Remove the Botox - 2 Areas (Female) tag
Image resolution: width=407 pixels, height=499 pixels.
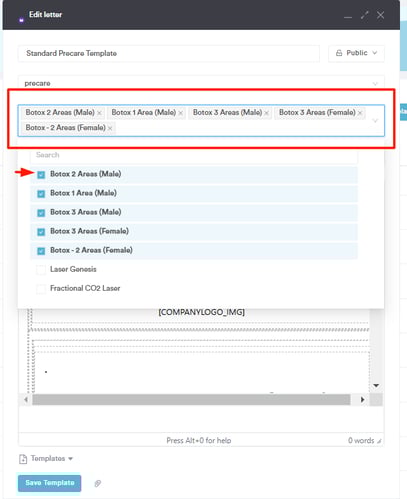tap(110, 128)
